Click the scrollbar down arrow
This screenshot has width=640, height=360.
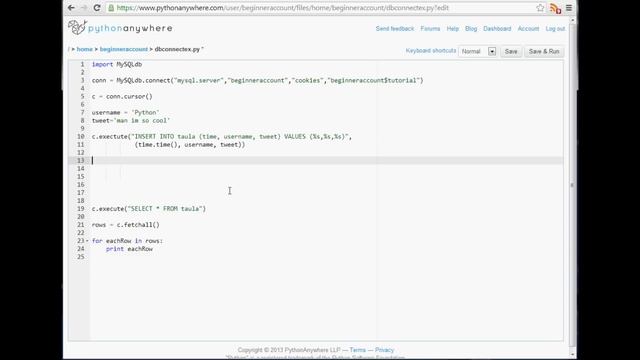click(x=573, y=354)
